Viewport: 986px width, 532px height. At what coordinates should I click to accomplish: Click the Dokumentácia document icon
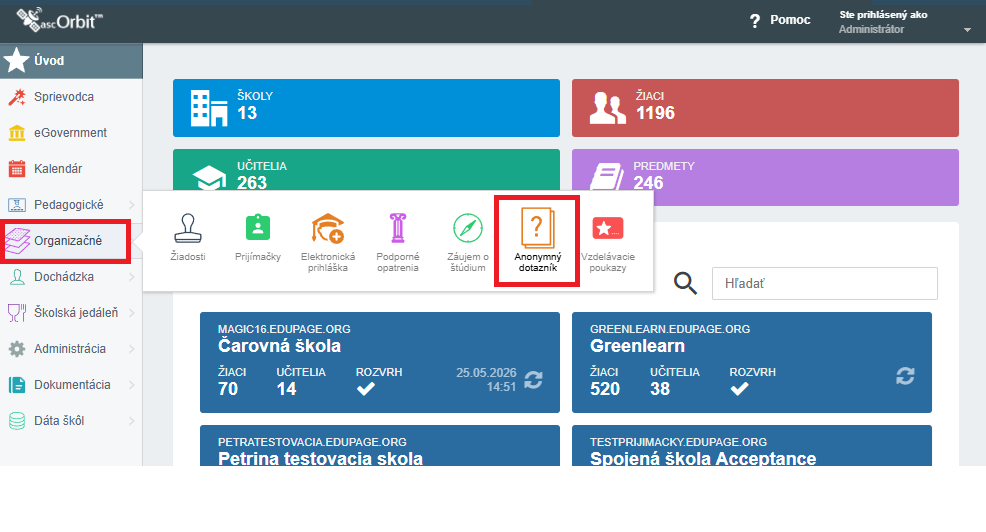click(17, 385)
